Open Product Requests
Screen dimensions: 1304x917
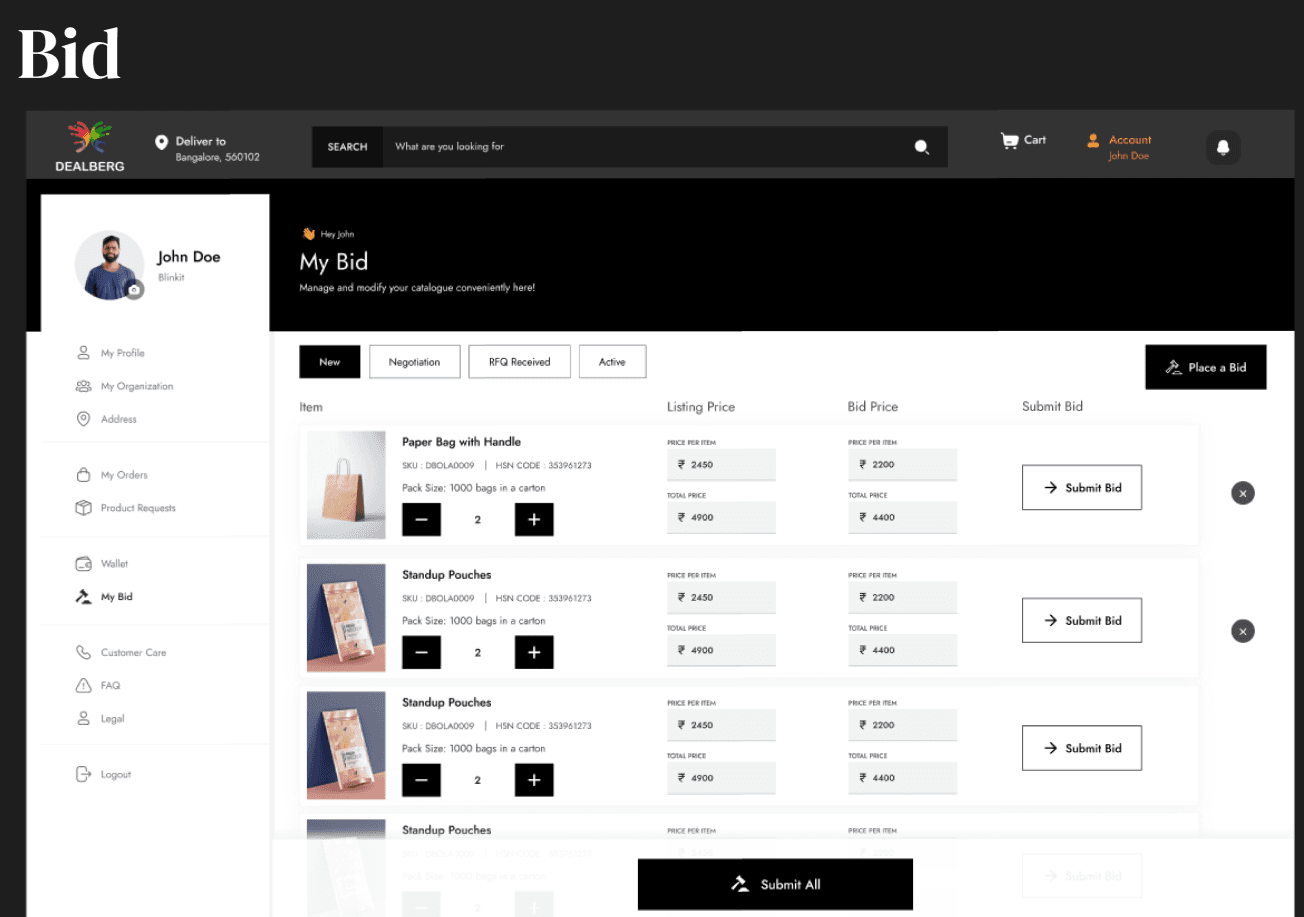126,508
